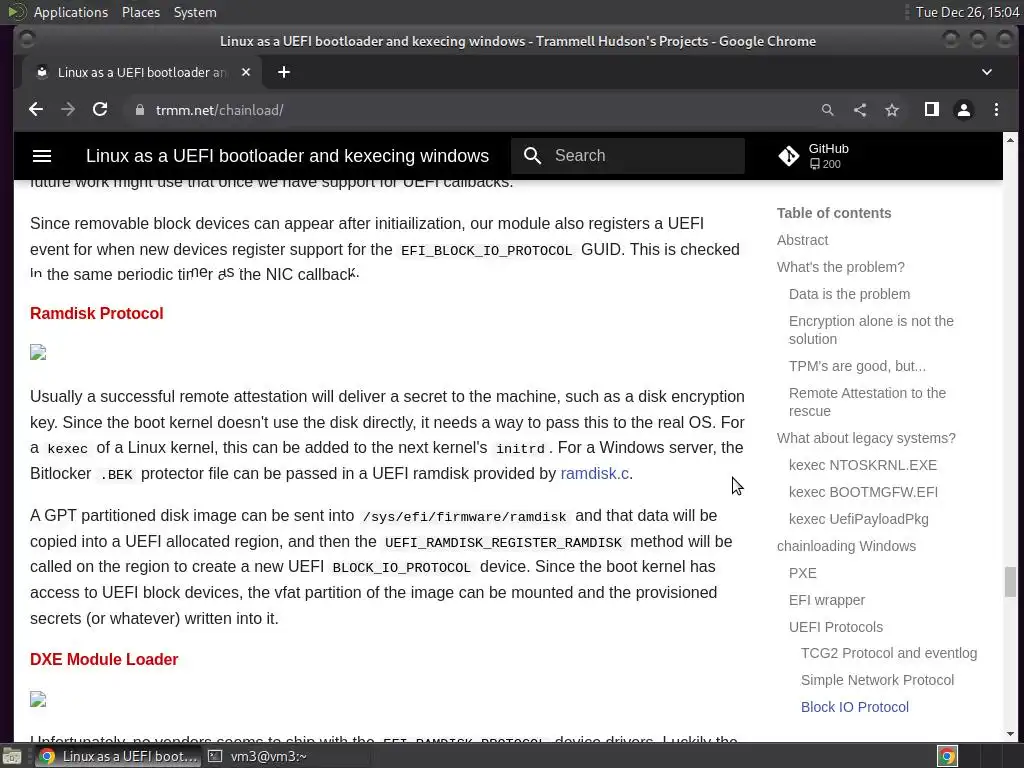Open the site hamburger navigation menu
The height and width of the screenshot is (768, 1024).
tap(42, 155)
